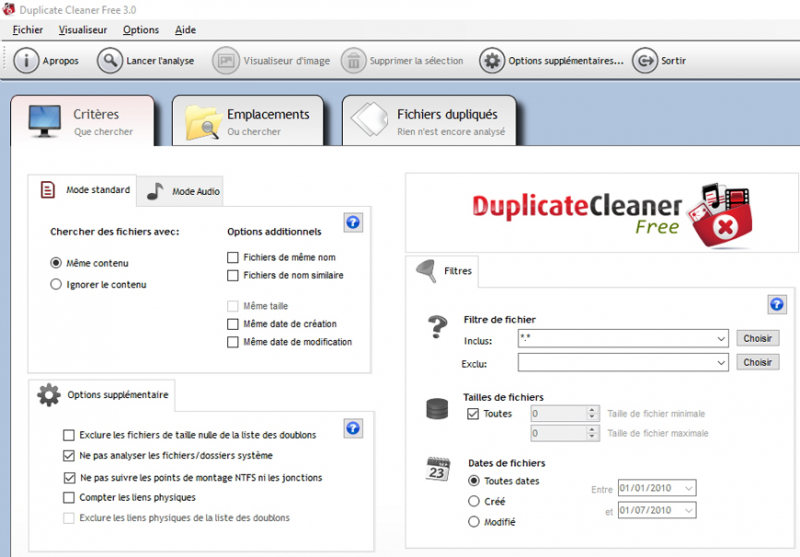
Task: Click the pages icon on Fichiers dupliqués
Action: [x=370, y=119]
